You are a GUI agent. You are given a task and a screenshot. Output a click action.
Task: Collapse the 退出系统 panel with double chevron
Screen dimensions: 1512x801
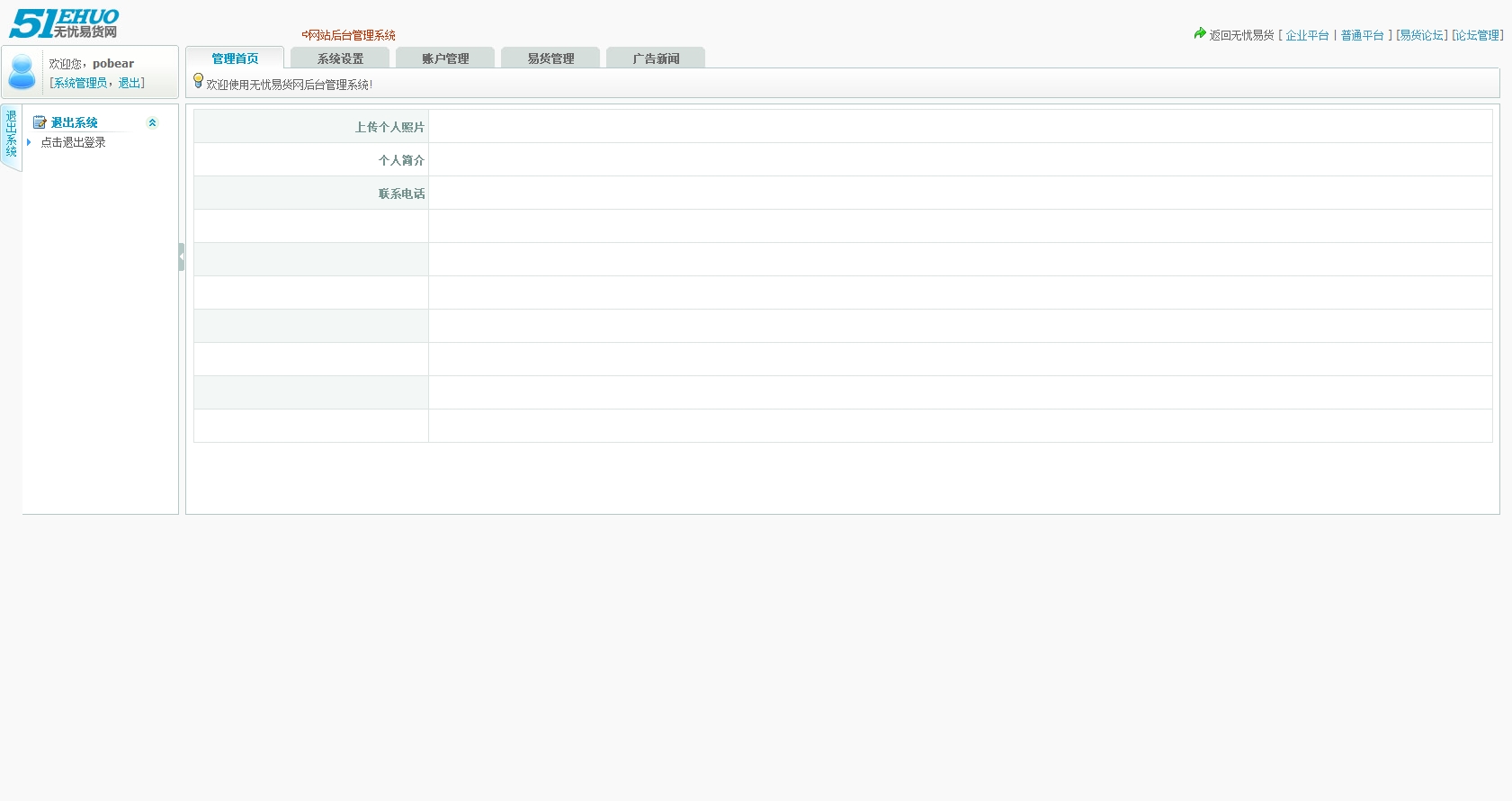(152, 122)
